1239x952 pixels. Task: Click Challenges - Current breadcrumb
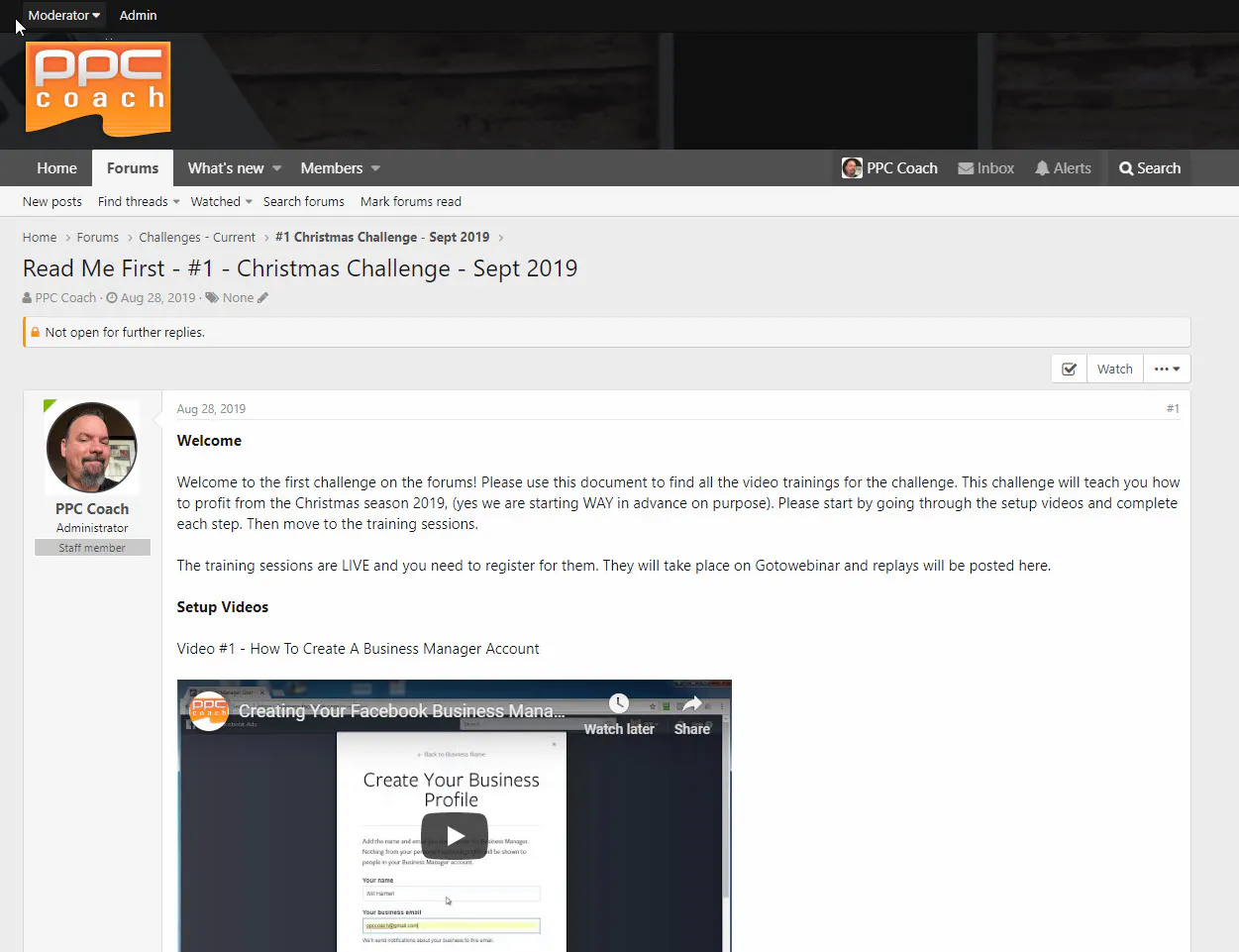click(x=197, y=238)
